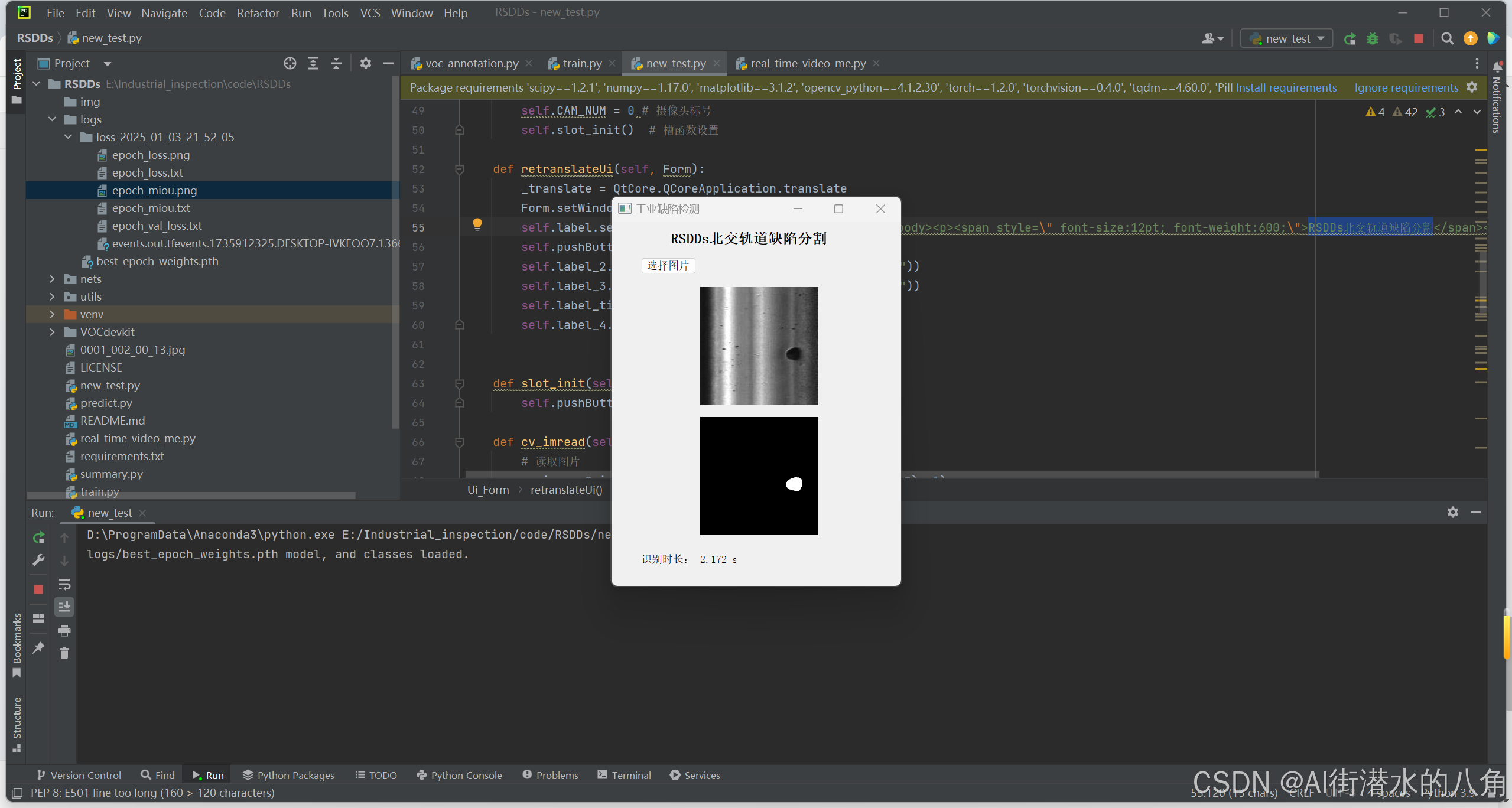The height and width of the screenshot is (808, 1512).
Task: Click the Install requirements link
Action: pos(1286,87)
